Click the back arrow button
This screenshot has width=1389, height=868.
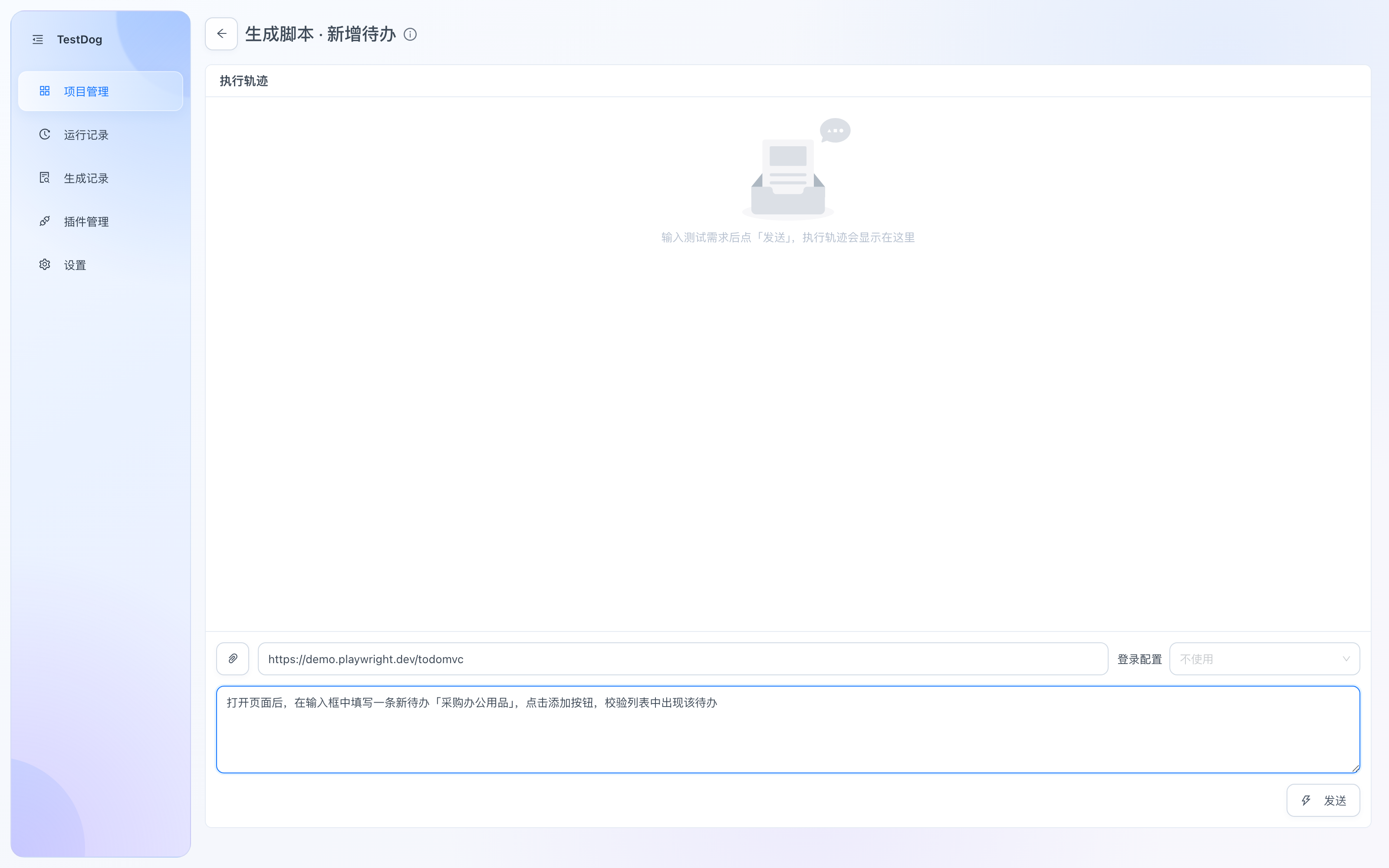[x=221, y=34]
